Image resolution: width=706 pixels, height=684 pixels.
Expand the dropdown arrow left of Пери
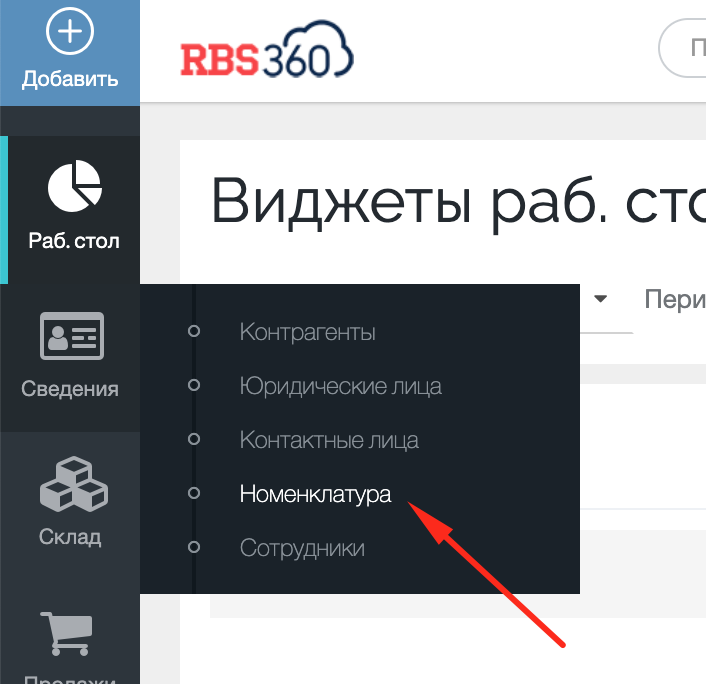tap(601, 299)
